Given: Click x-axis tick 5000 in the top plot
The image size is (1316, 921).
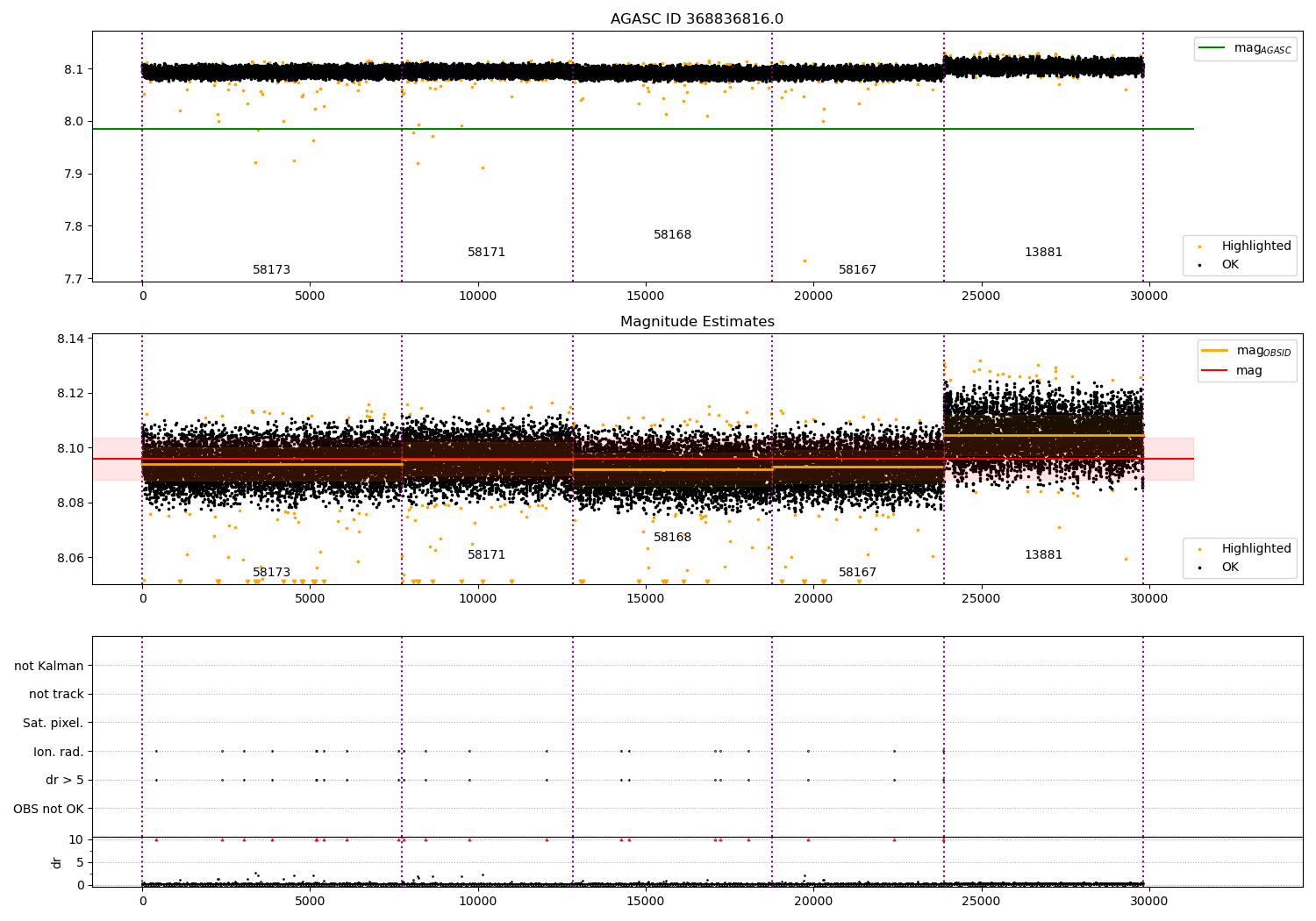Looking at the screenshot, I should pos(310,296).
